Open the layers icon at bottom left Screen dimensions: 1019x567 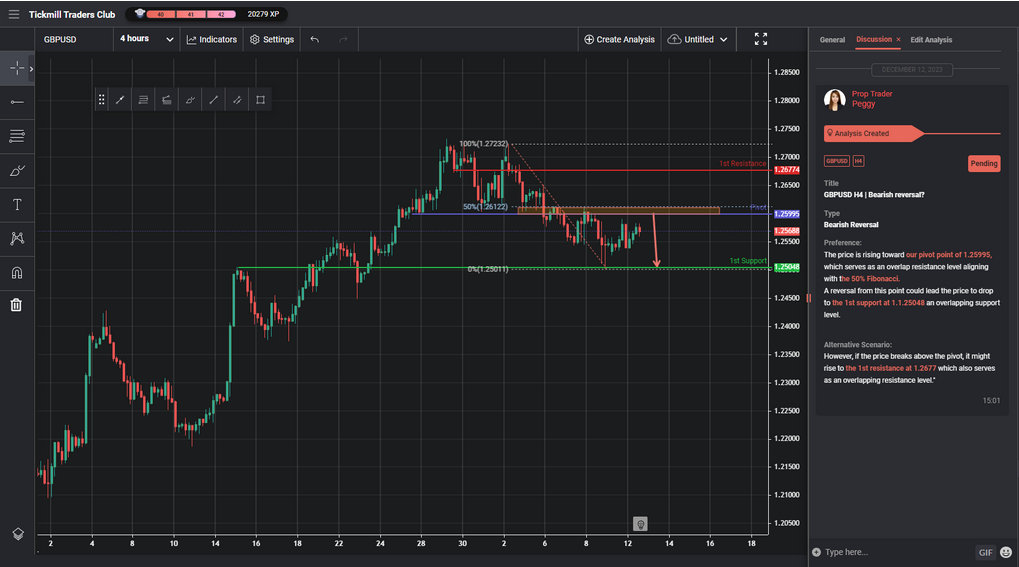point(18,534)
